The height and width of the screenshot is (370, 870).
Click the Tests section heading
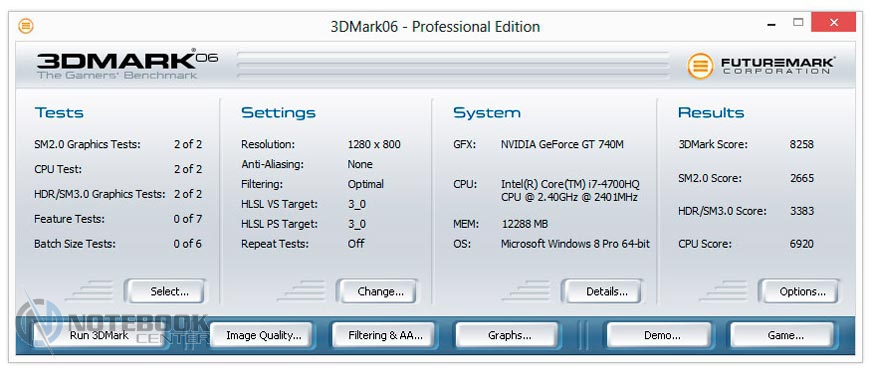point(59,113)
